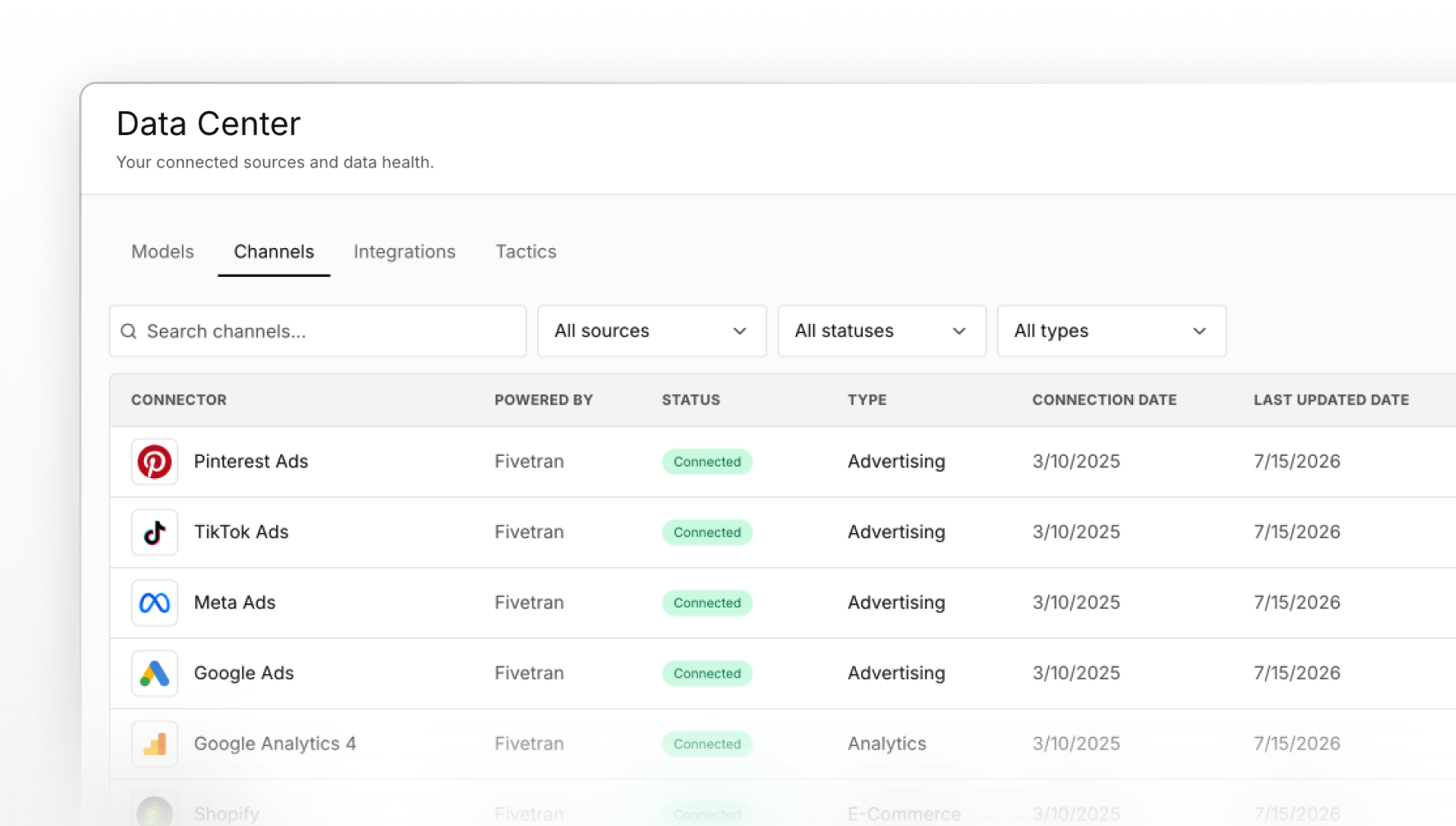Click the Meta Ads connector name
This screenshot has height=826, width=1456.
(234, 603)
